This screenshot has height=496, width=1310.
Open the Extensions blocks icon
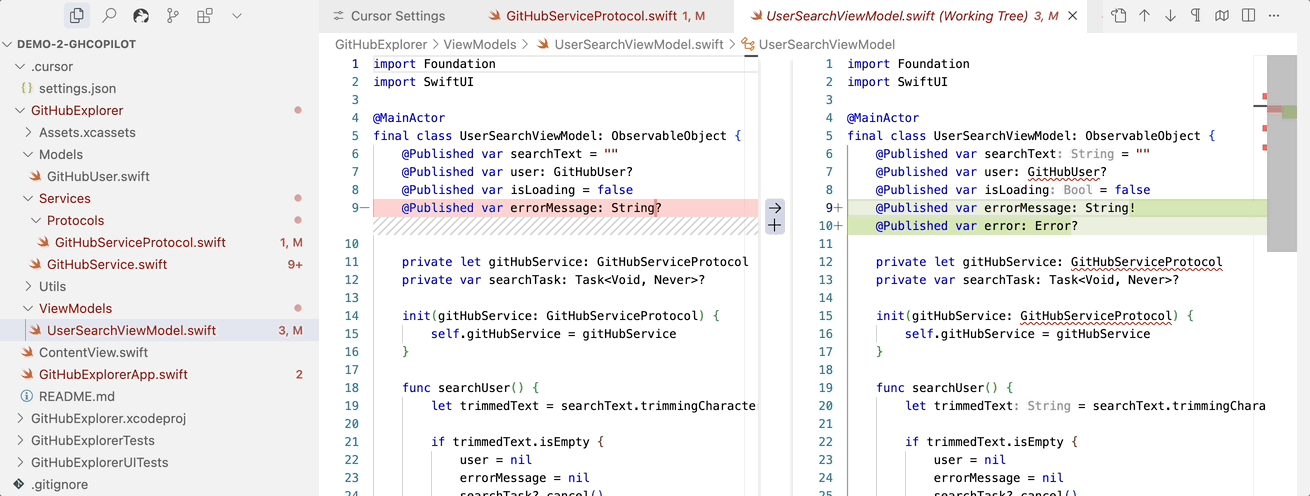[205, 16]
